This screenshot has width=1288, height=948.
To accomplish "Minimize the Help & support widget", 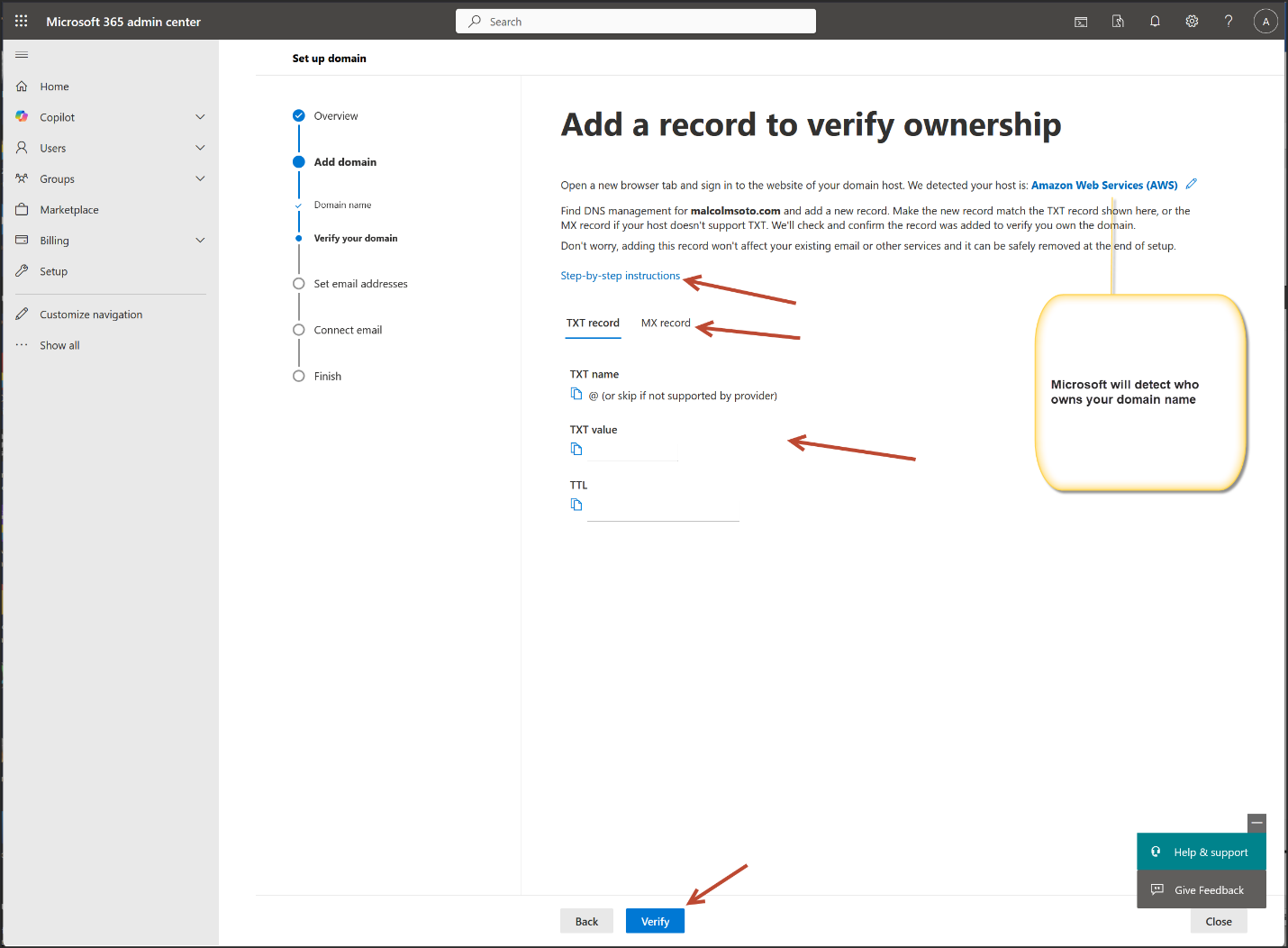I will coord(1256,823).
